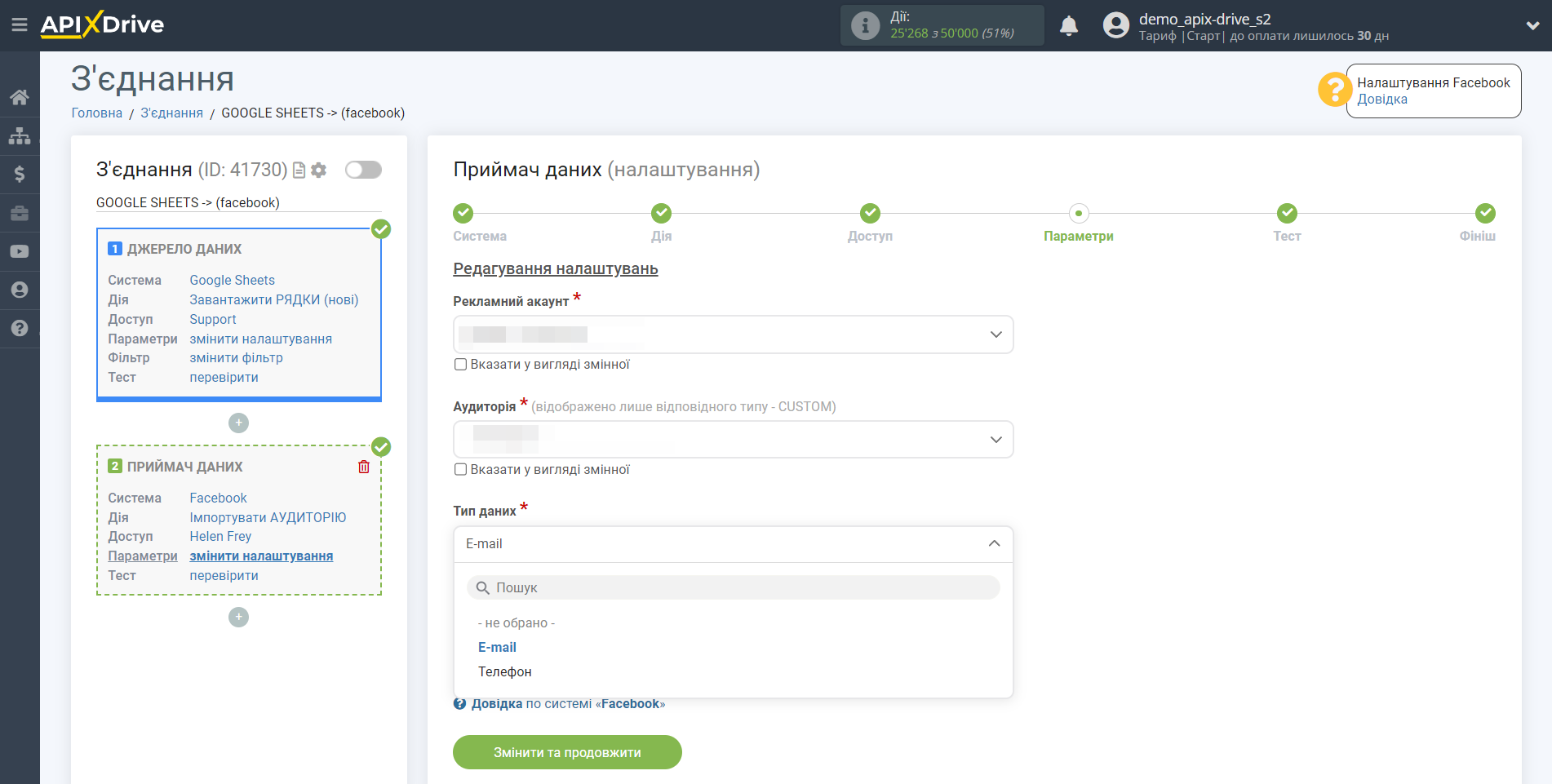Click the notifications bell icon
The image size is (1552, 784).
(1069, 26)
